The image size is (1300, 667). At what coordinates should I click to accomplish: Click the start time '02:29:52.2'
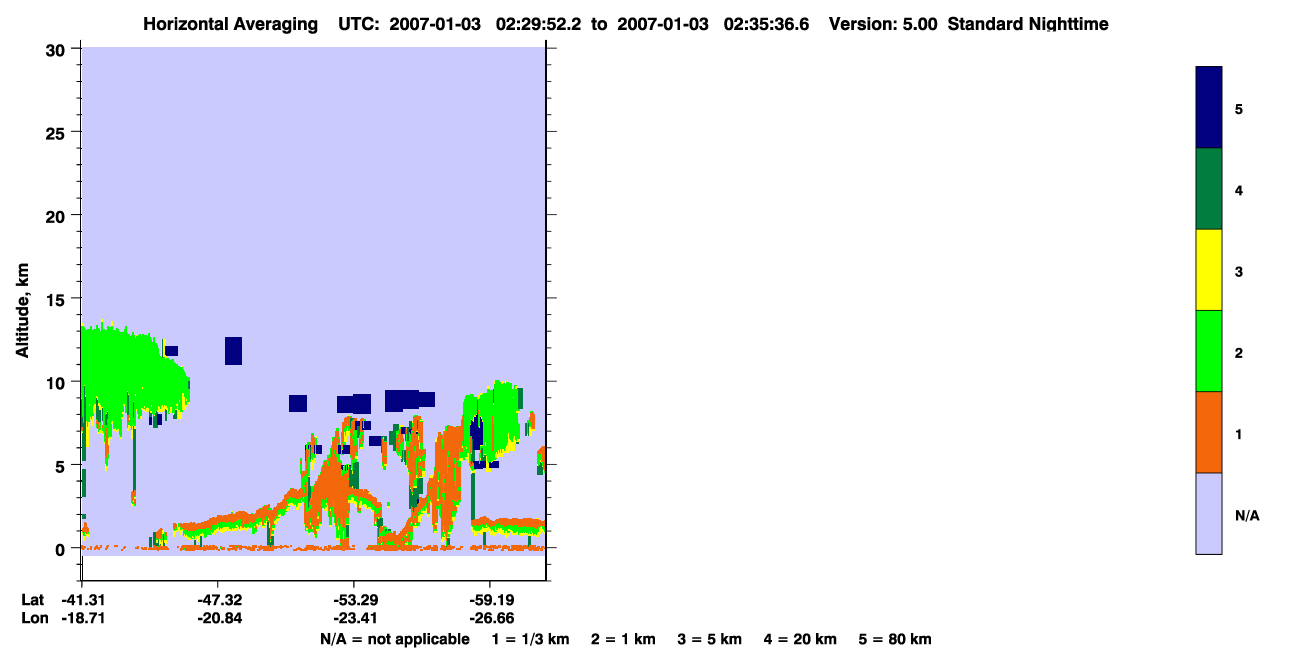pos(539,24)
